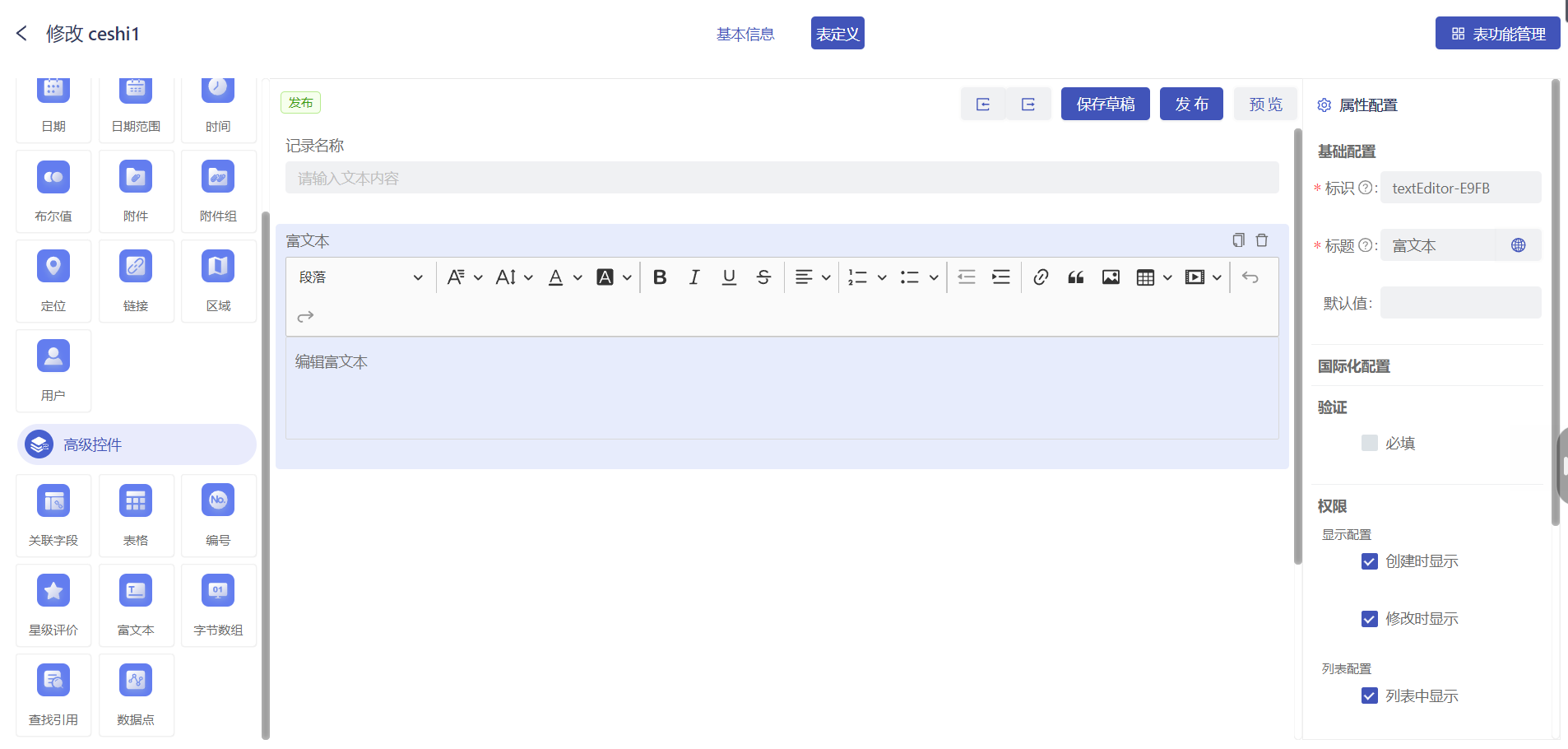Viewport: 1568px width, 749px height.
Task: Undo the last edit in rich text toolbar
Action: pyautogui.click(x=1250, y=277)
